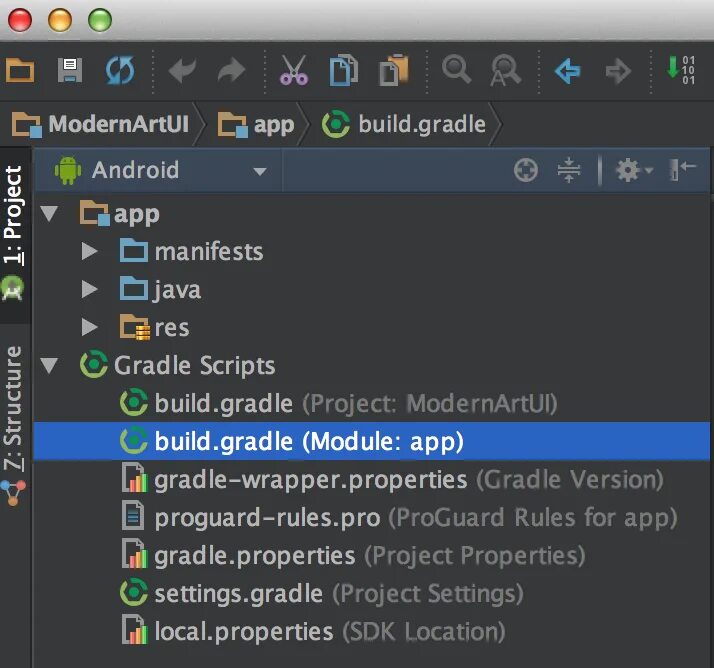This screenshot has width=714, height=668.
Task: Click the build.gradle breadcrumb
Action: [x=404, y=124]
